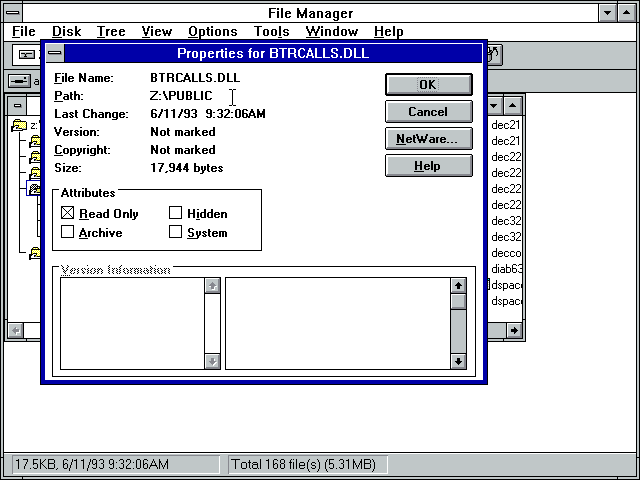The width and height of the screenshot is (640, 480).
Task: Click the Copyright label in the dialog
Action: pos(82,150)
